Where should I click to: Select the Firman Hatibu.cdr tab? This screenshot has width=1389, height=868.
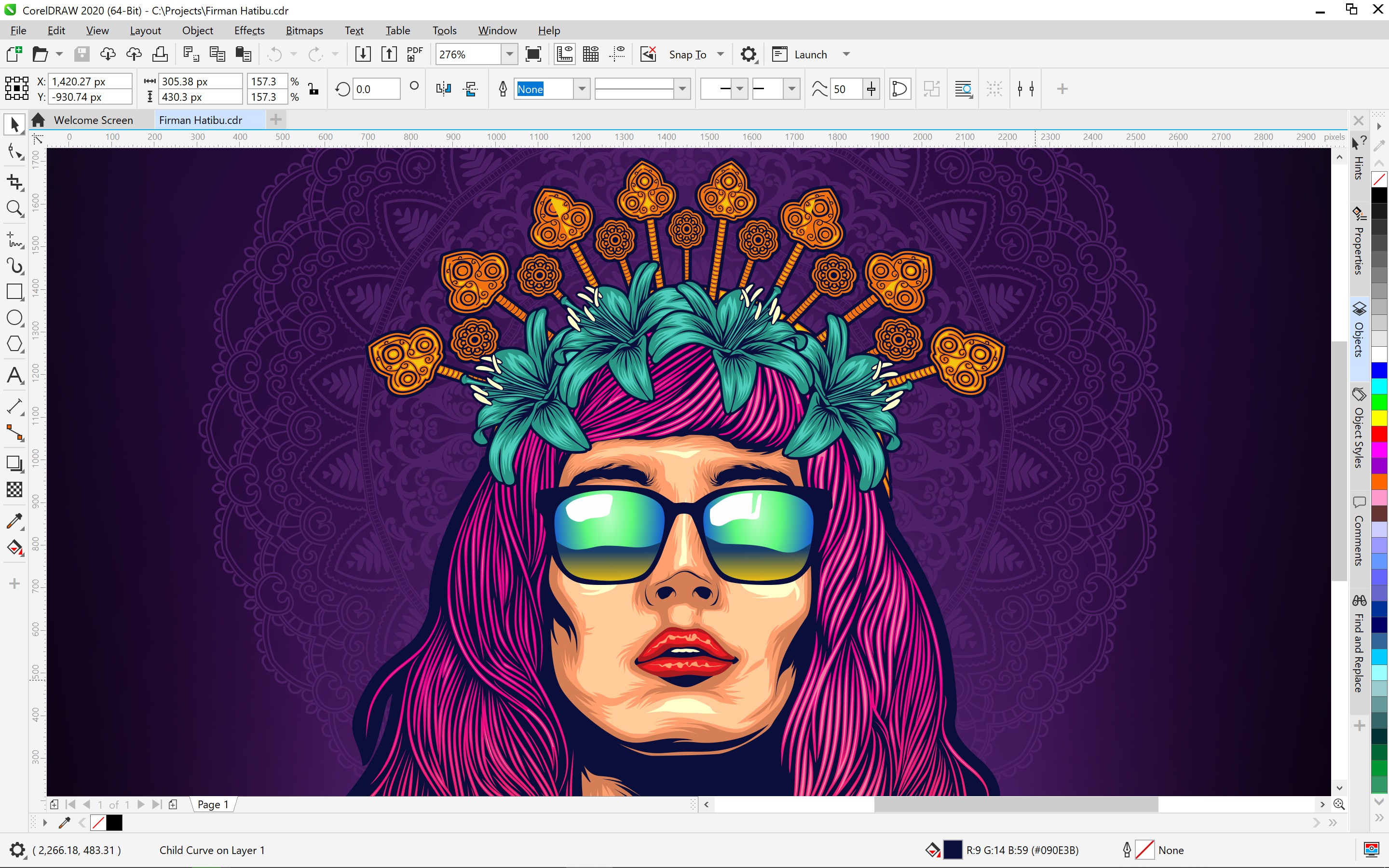(202, 119)
